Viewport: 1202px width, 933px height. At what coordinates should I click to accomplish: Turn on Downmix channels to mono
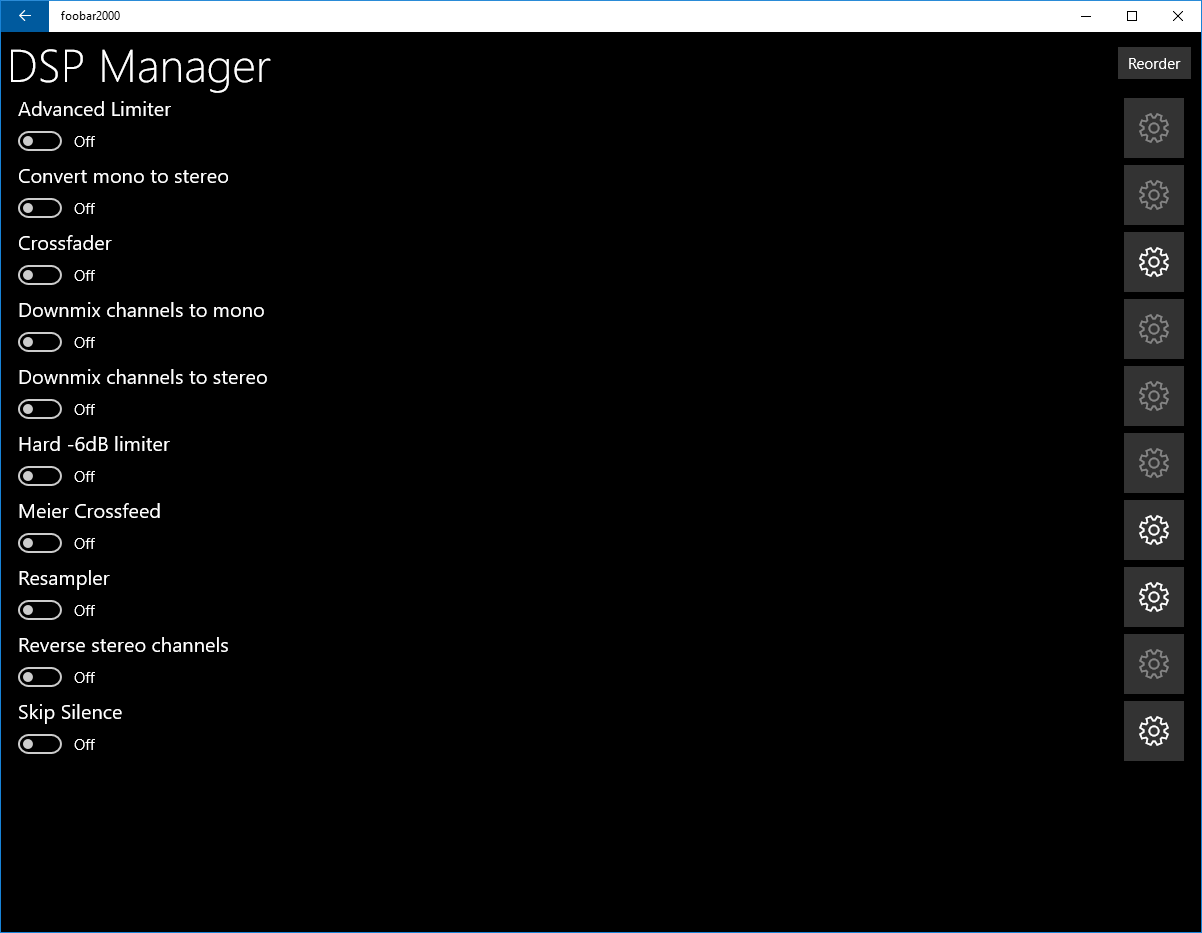coord(40,341)
